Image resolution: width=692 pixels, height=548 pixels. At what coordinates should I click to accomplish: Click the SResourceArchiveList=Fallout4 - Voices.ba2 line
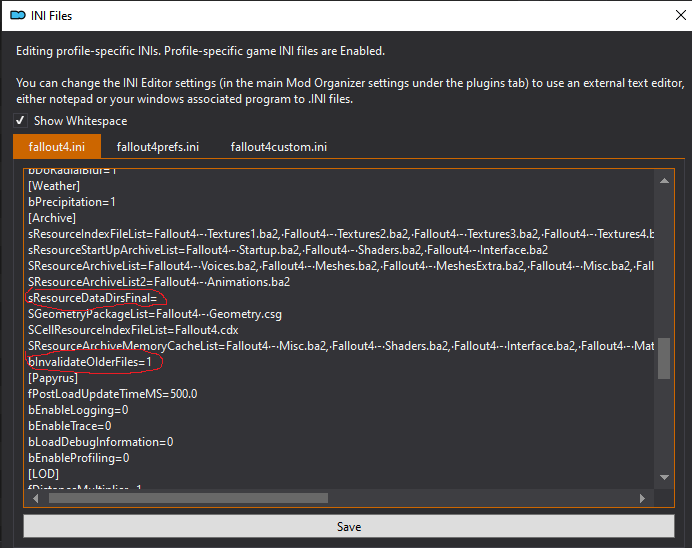[x=341, y=266]
